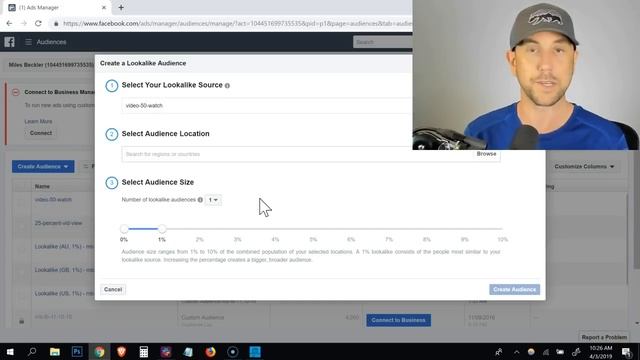The width and height of the screenshot is (640, 360).
Task: Click the Create Audience dialog button
Action: [x=514, y=289]
